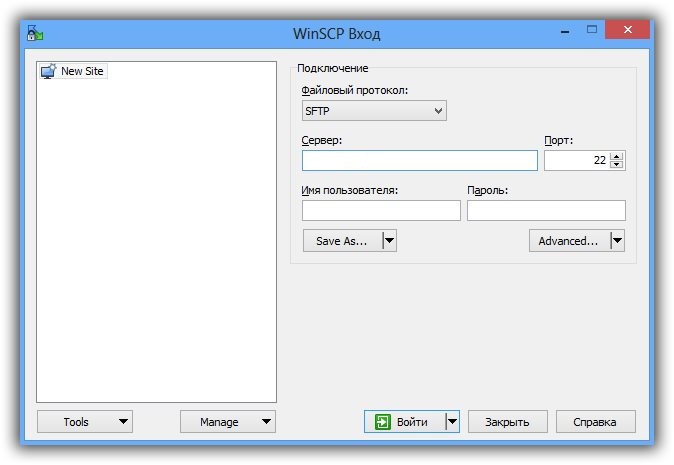Select the New Site tree entry
674x465 pixels.
click(x=72, y=71)
